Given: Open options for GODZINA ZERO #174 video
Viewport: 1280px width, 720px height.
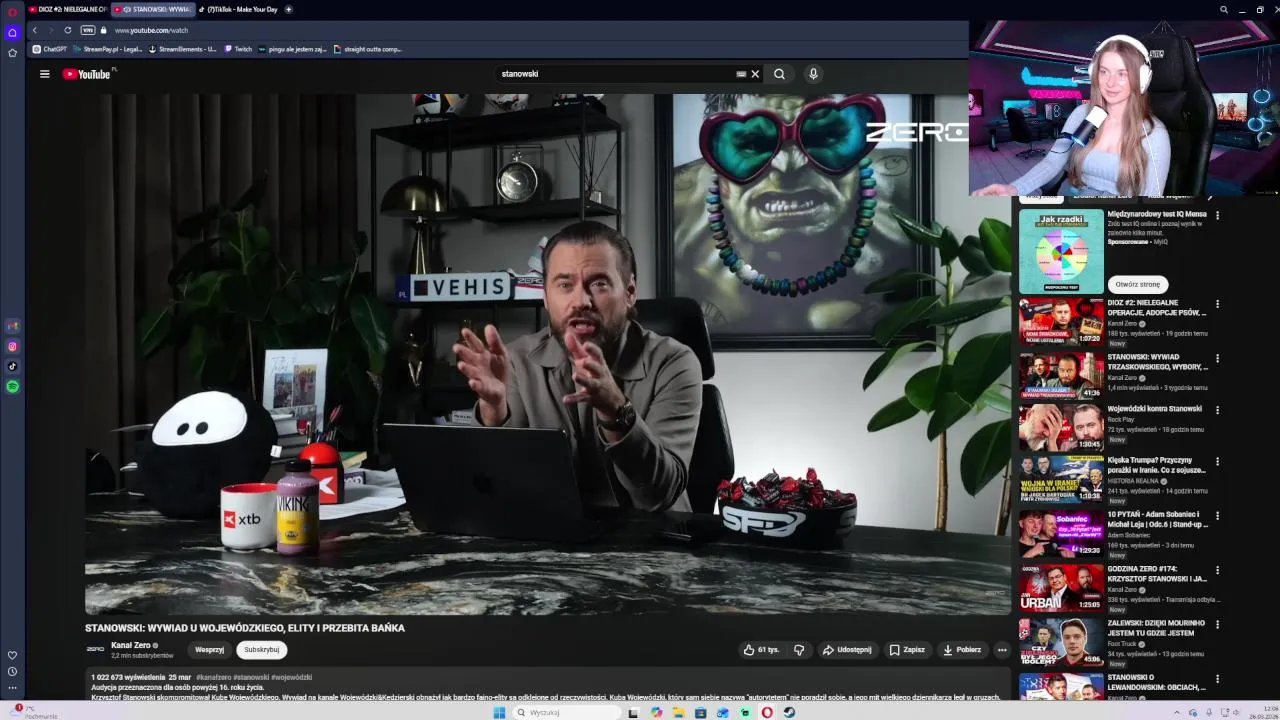Looking at the screenshot, I should 1217,570.
